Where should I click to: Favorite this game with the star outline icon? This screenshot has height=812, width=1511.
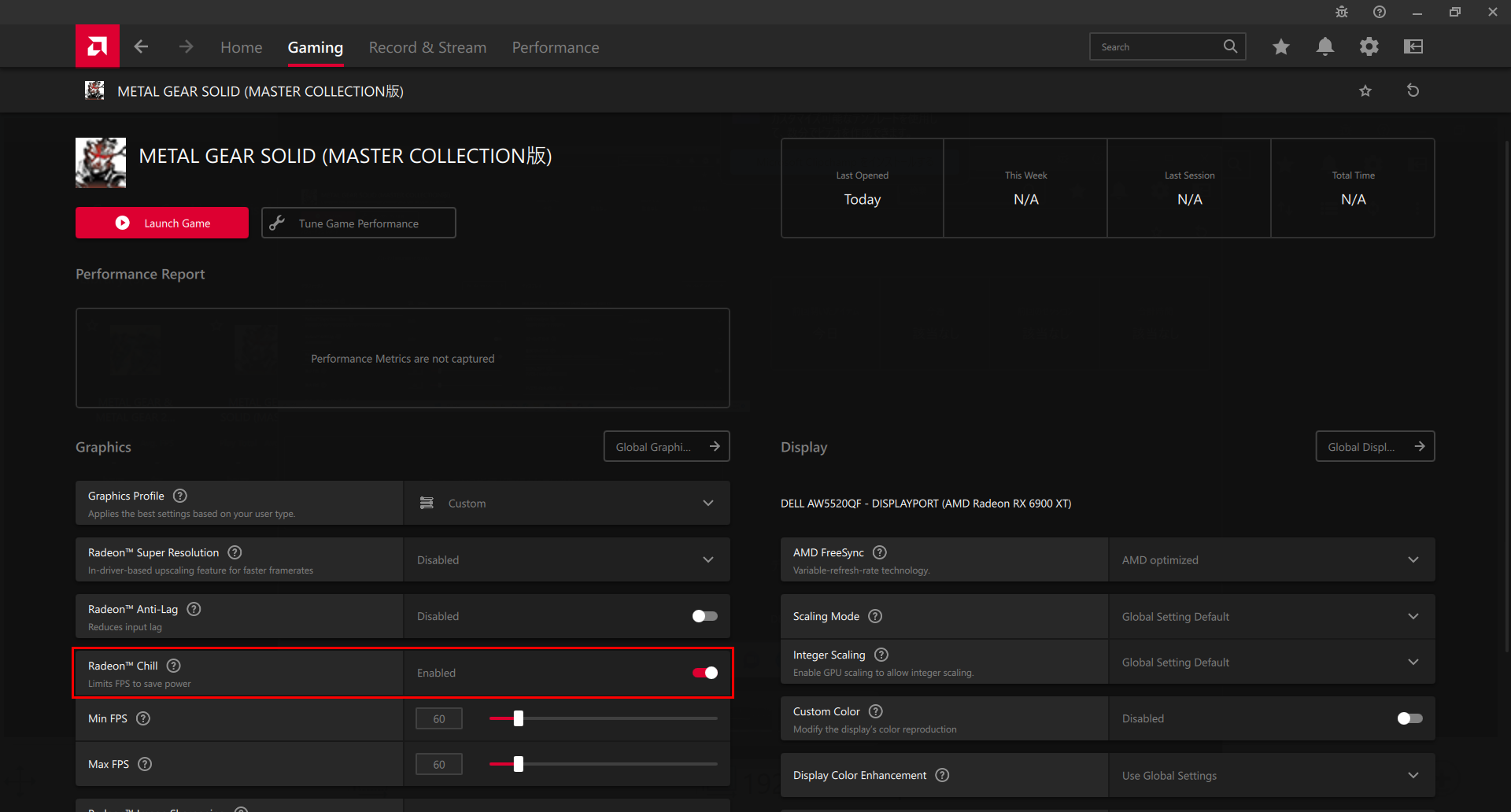(1365, 90)
